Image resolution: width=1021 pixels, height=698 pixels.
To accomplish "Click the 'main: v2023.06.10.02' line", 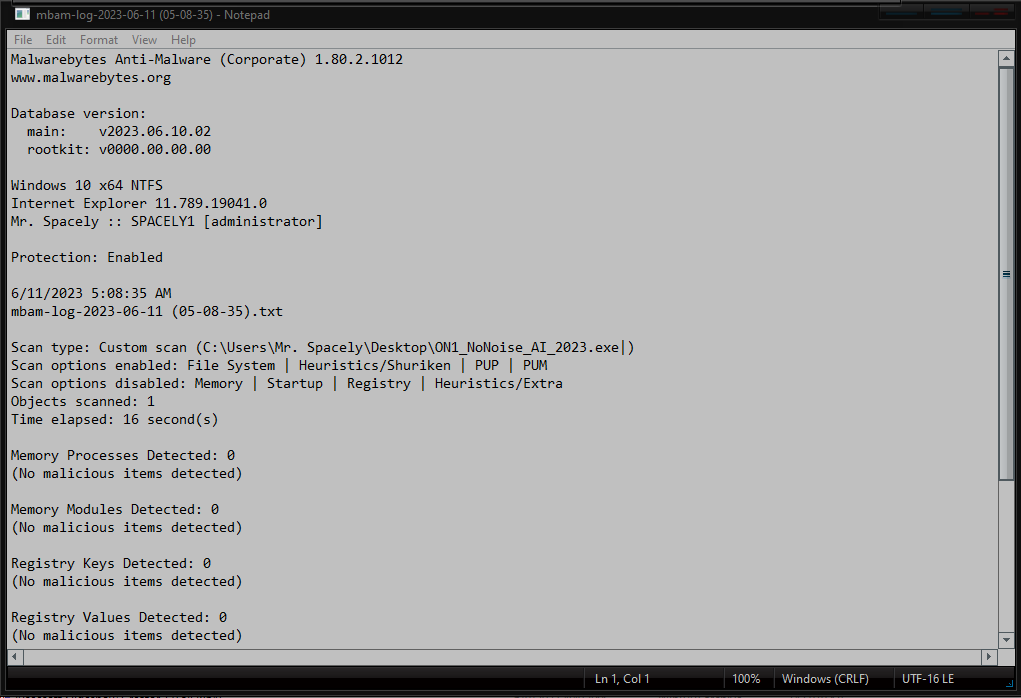I will [119, 132].
